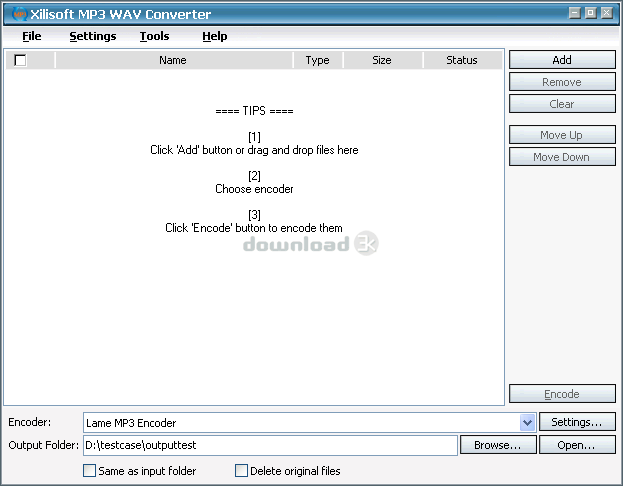
Task: Sort the list by Size column
Action: (x=381, y=60)
